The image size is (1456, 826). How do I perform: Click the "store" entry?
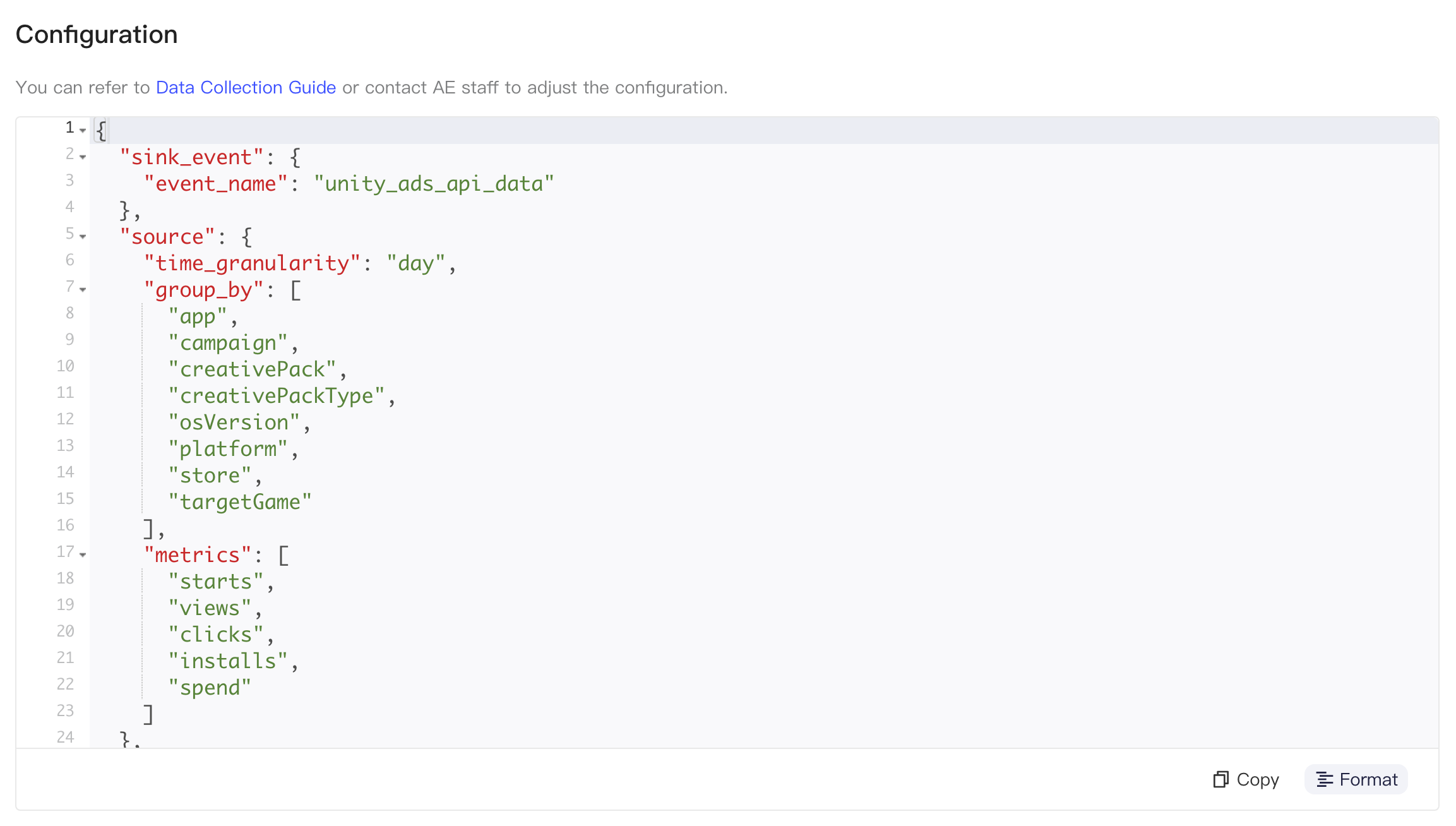(x=210, y=476)
